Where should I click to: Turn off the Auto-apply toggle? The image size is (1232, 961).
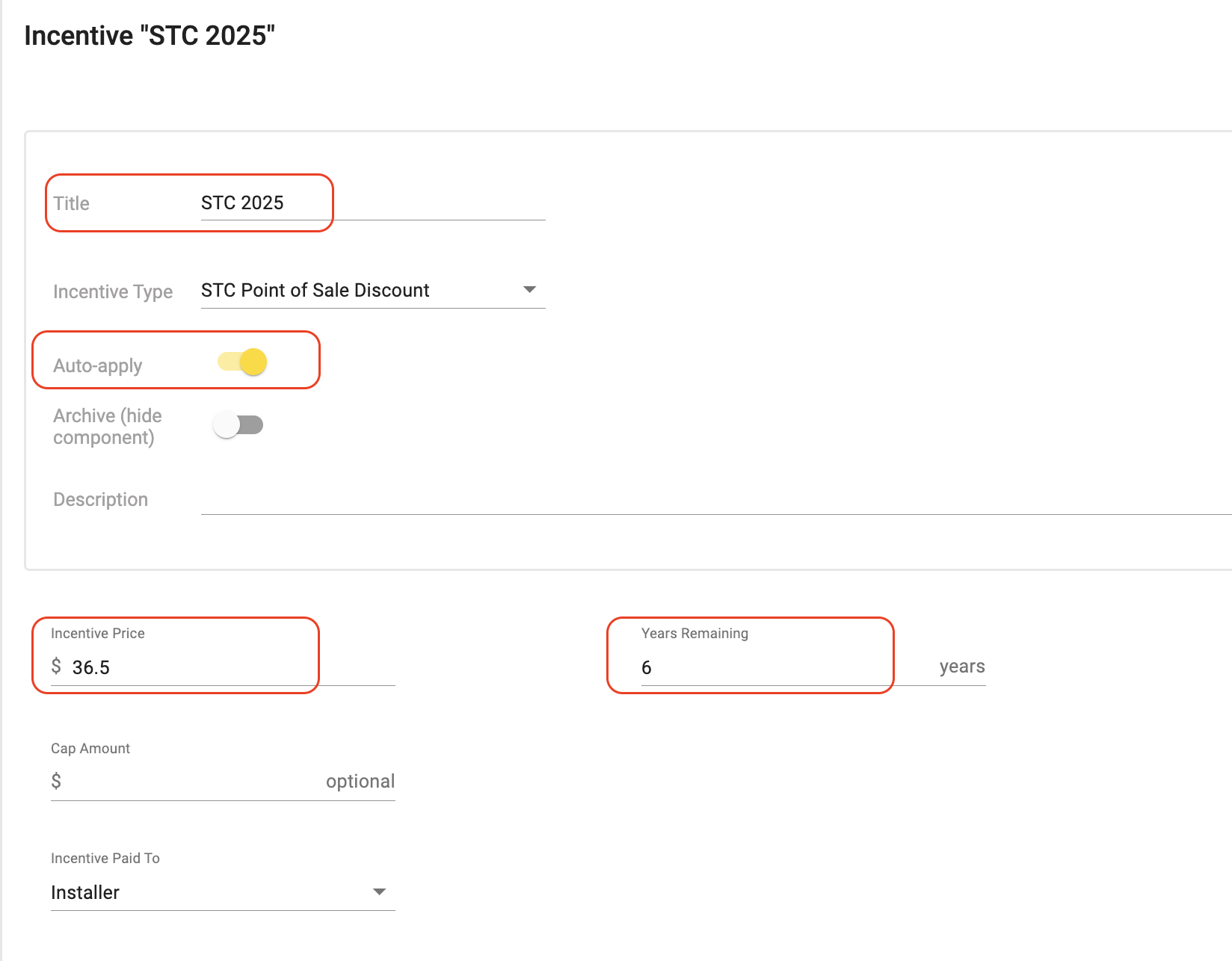click(x=242, y=362)
